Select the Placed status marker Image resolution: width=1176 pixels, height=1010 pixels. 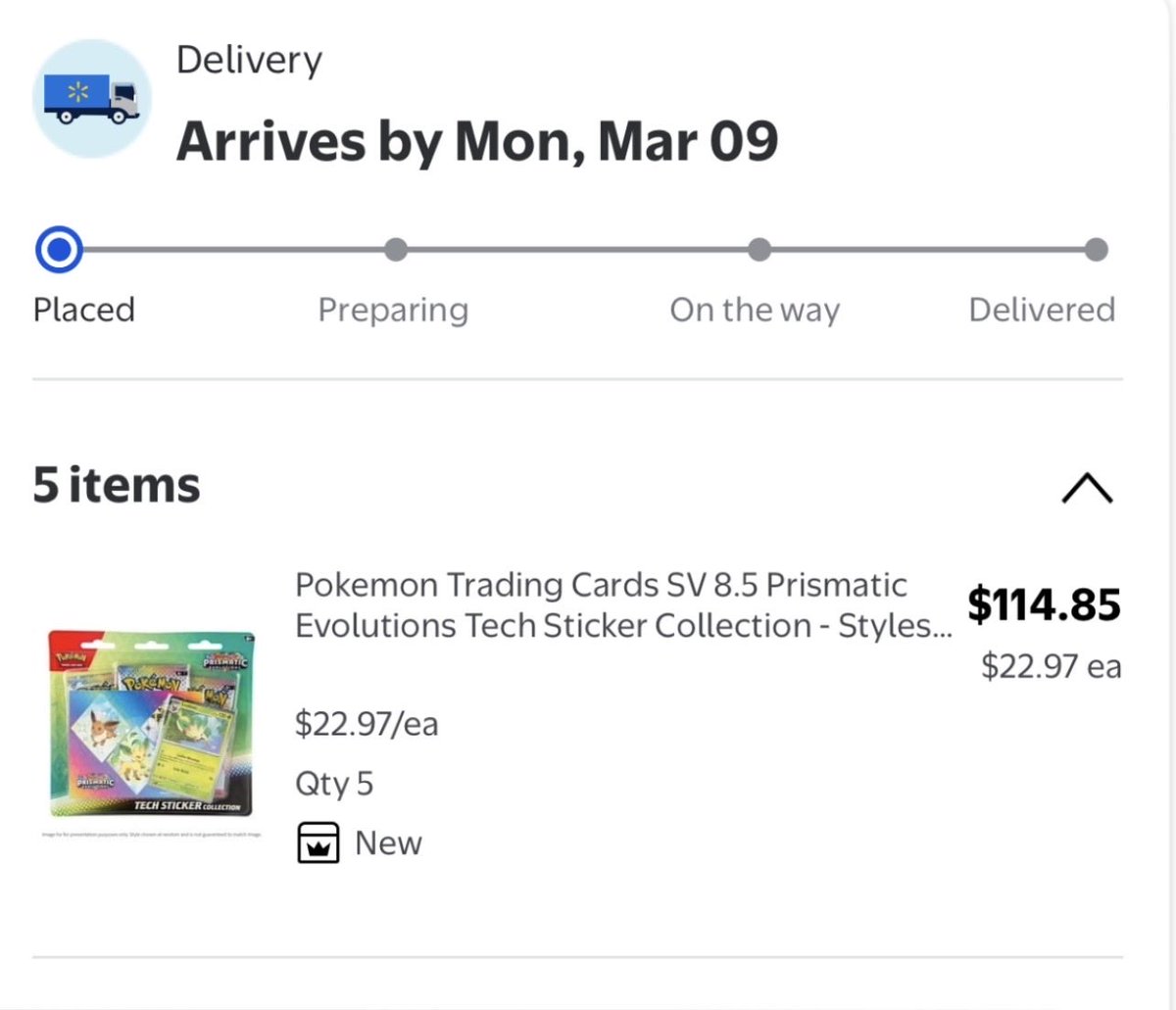[x=59, y=250]
